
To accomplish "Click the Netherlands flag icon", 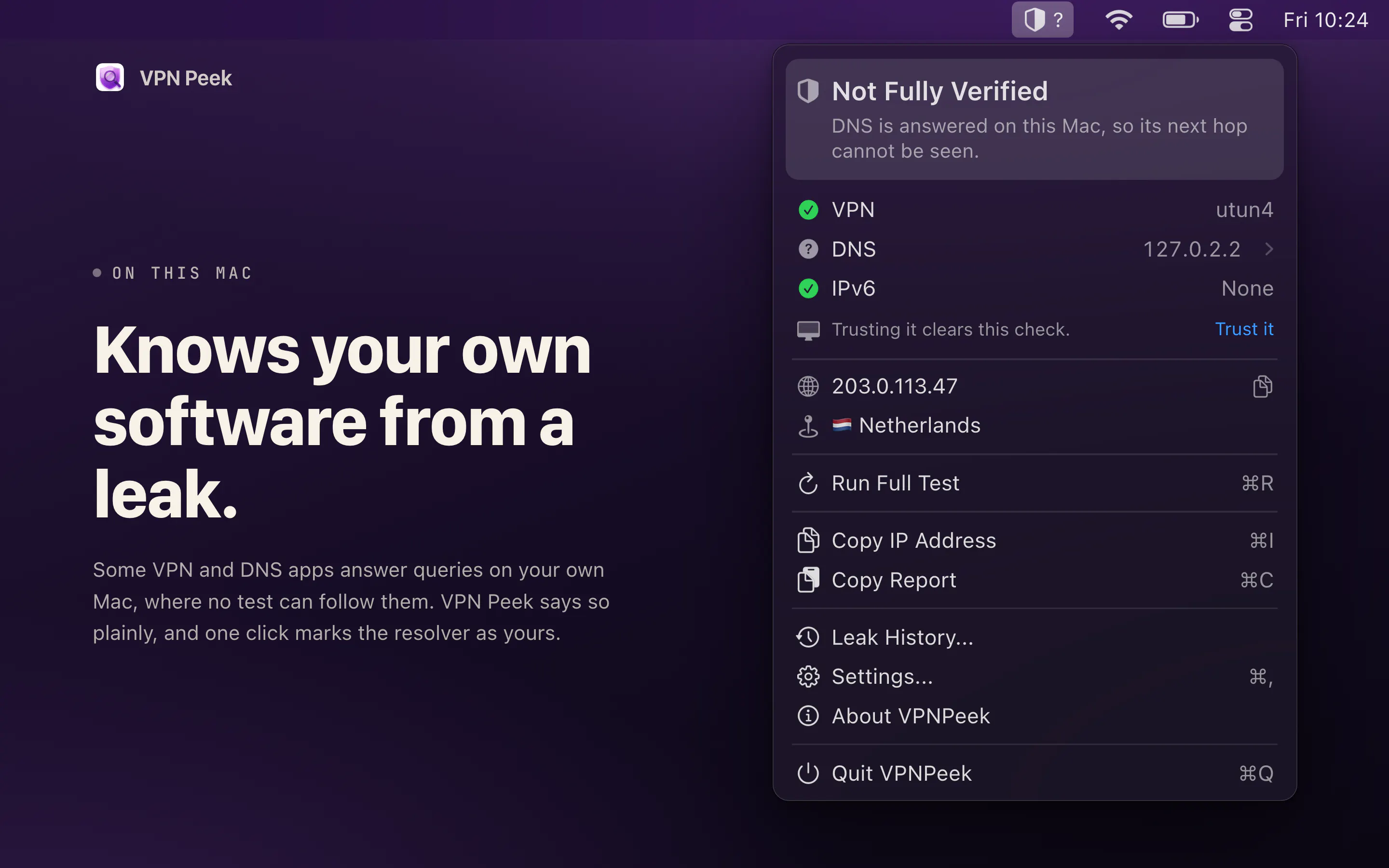I will point(842,425).
